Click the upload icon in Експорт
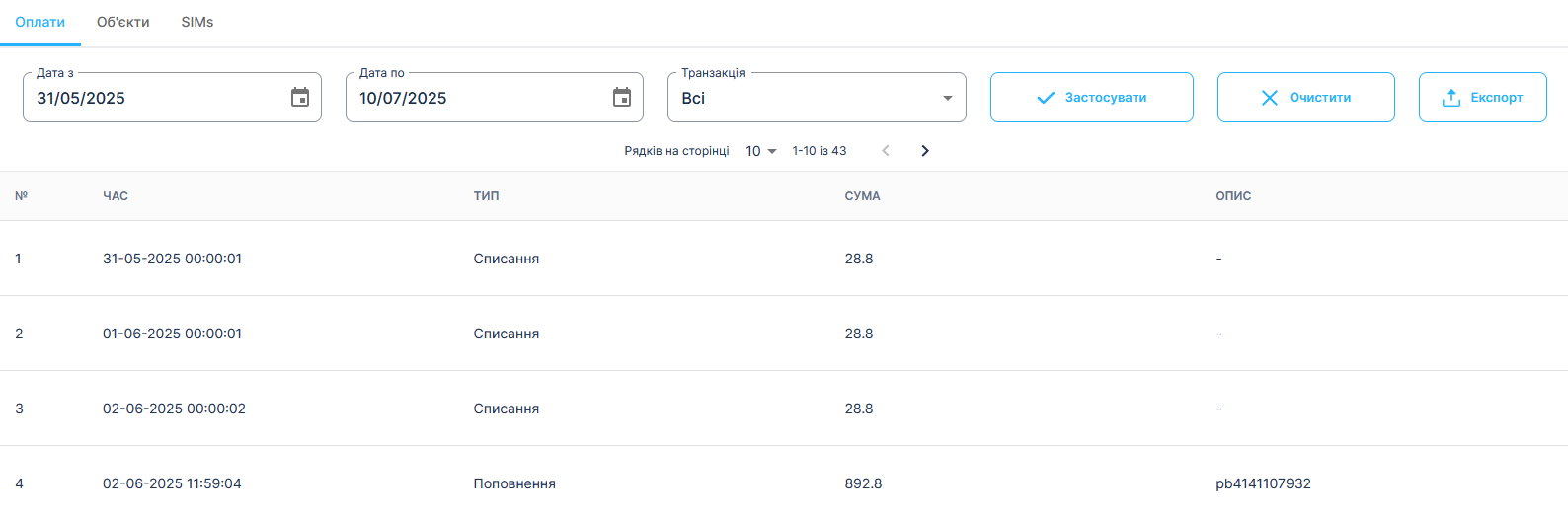The height and width of the screenshot is (520, 1568). [x=1451, y=98]
